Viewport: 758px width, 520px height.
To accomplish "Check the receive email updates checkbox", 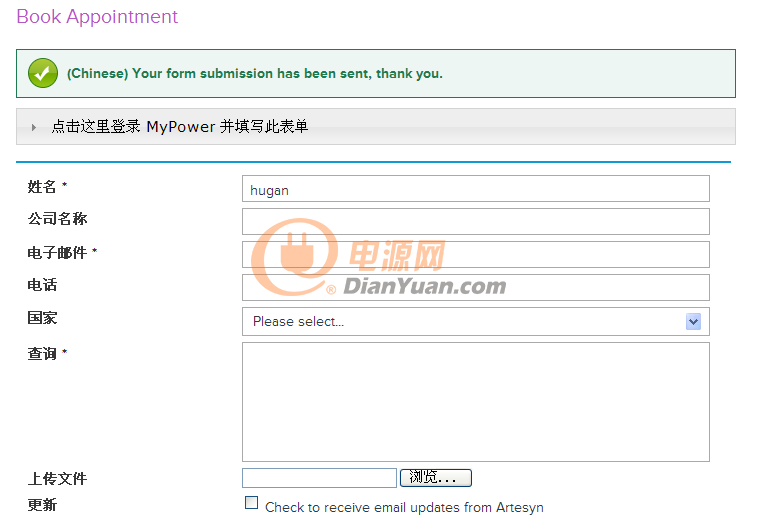I will tap(251, 503).
